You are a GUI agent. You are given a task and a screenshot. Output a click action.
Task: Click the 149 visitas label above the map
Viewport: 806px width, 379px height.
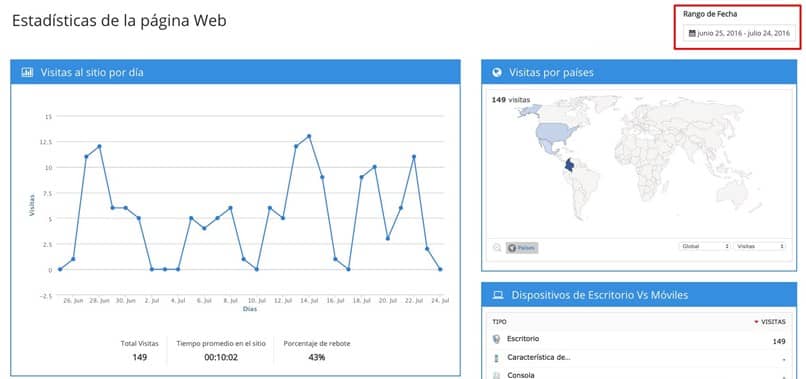coord(510,100)
